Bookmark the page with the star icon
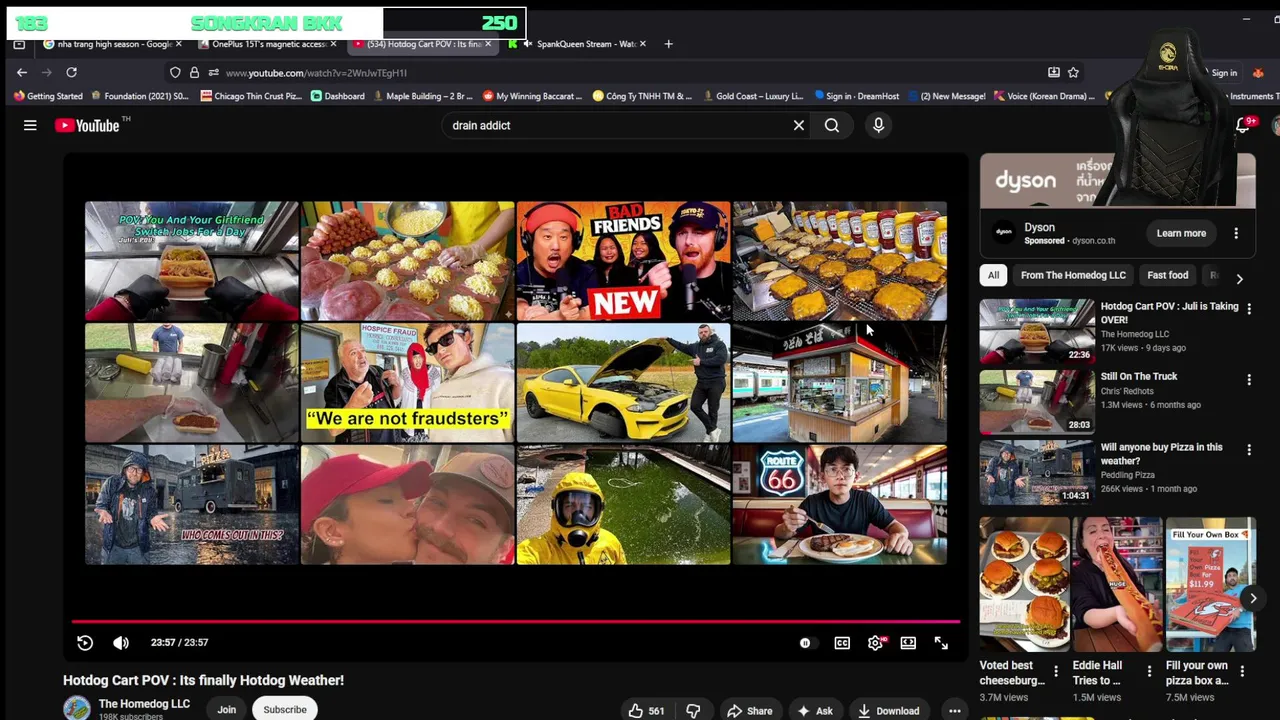Screen dimensions: 1280x720 pyautogui.click(x=1073, y=72)
